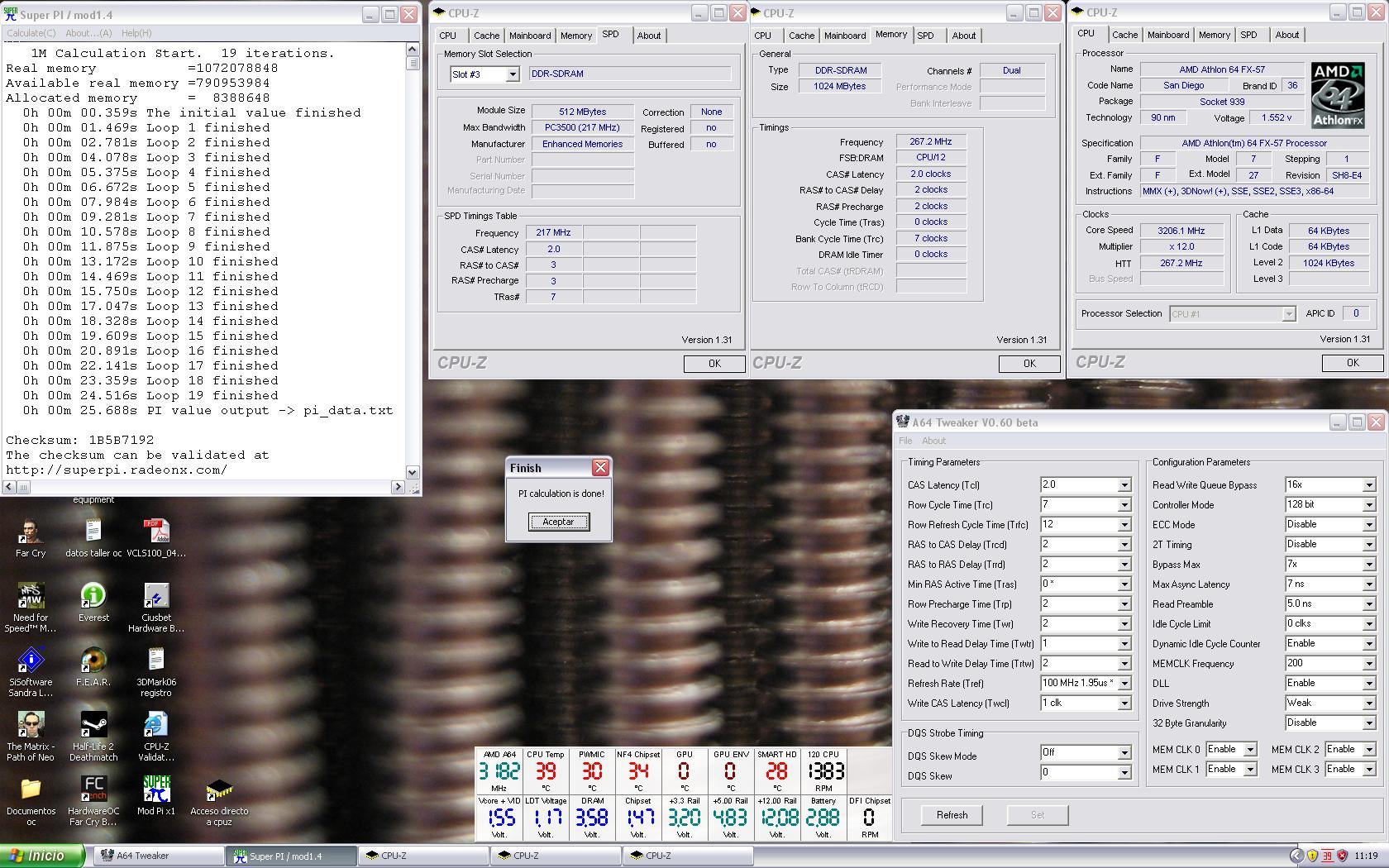Open the Slot #3 memory slot dropdown
1389x868 pixels.
[513, 74]
